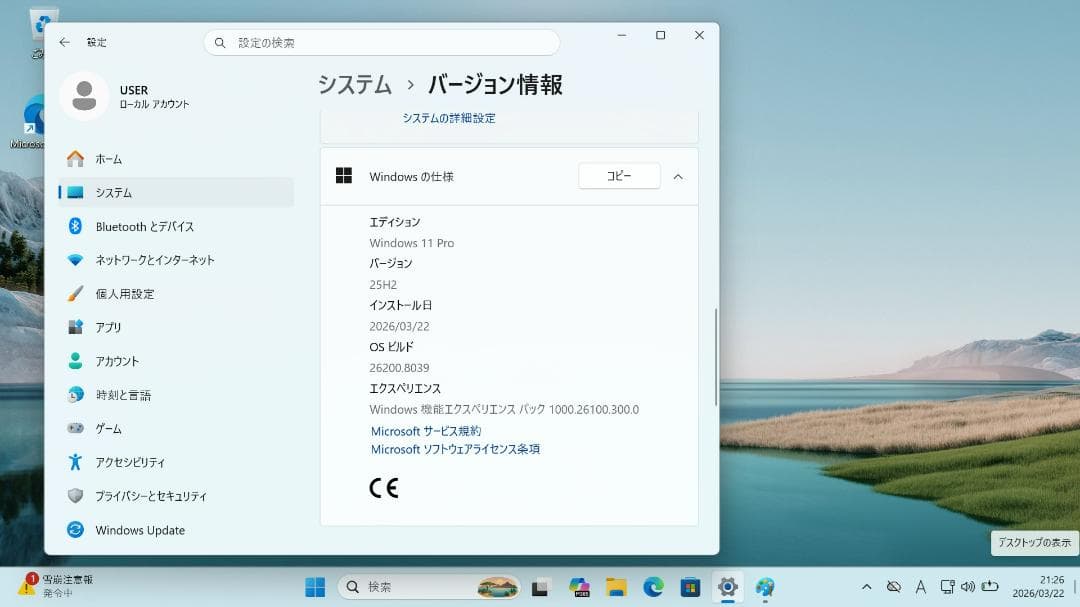Screen dimensions: 1080x607
Task: Show hidden system tray icons
Action: (x=868, y=588)
